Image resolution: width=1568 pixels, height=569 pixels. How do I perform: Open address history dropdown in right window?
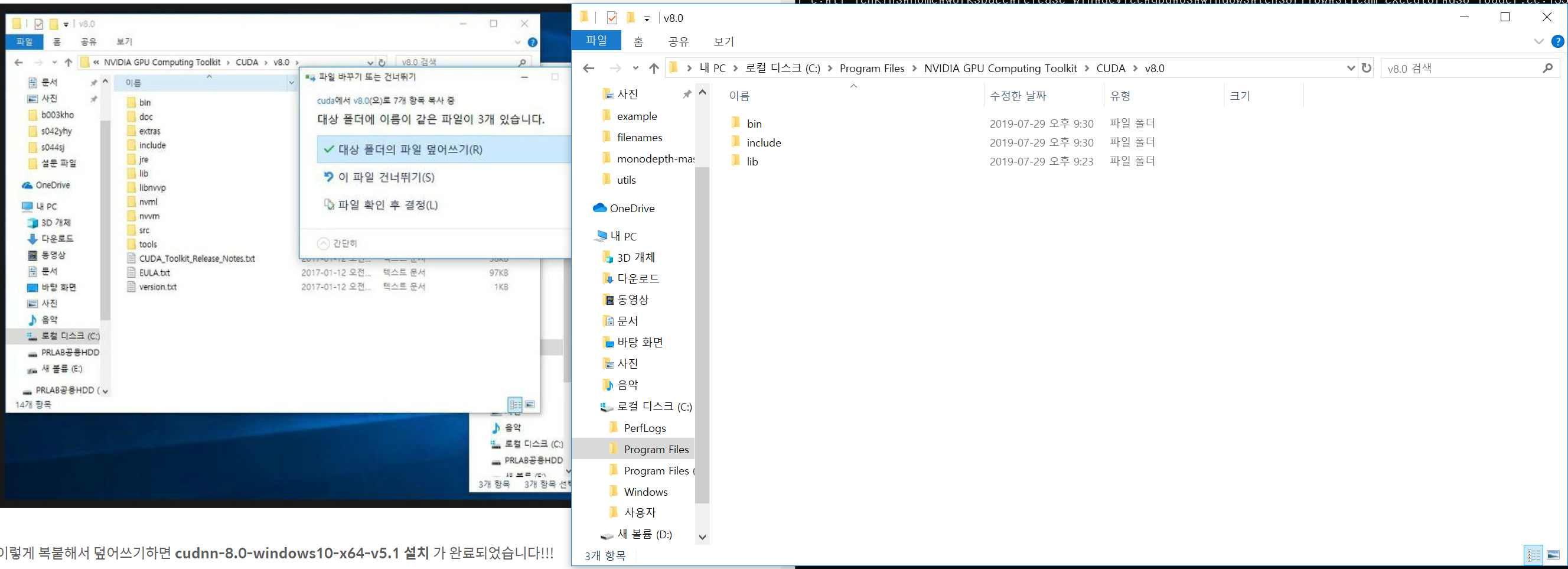tap(1351, 68)
